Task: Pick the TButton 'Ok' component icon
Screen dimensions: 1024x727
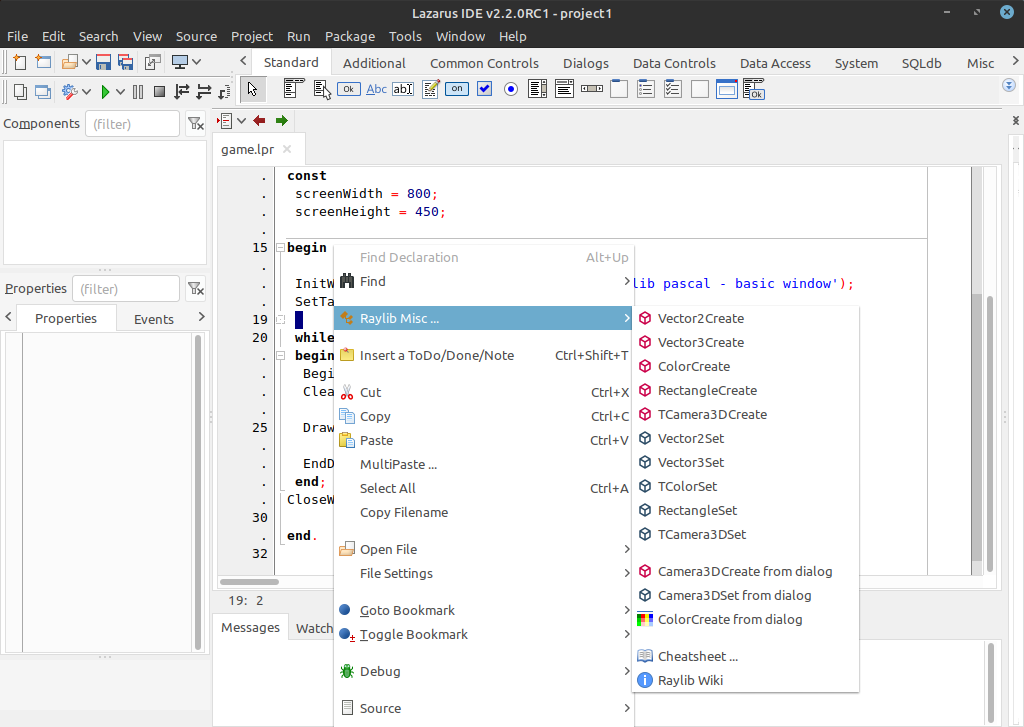Action: [349, 89]
